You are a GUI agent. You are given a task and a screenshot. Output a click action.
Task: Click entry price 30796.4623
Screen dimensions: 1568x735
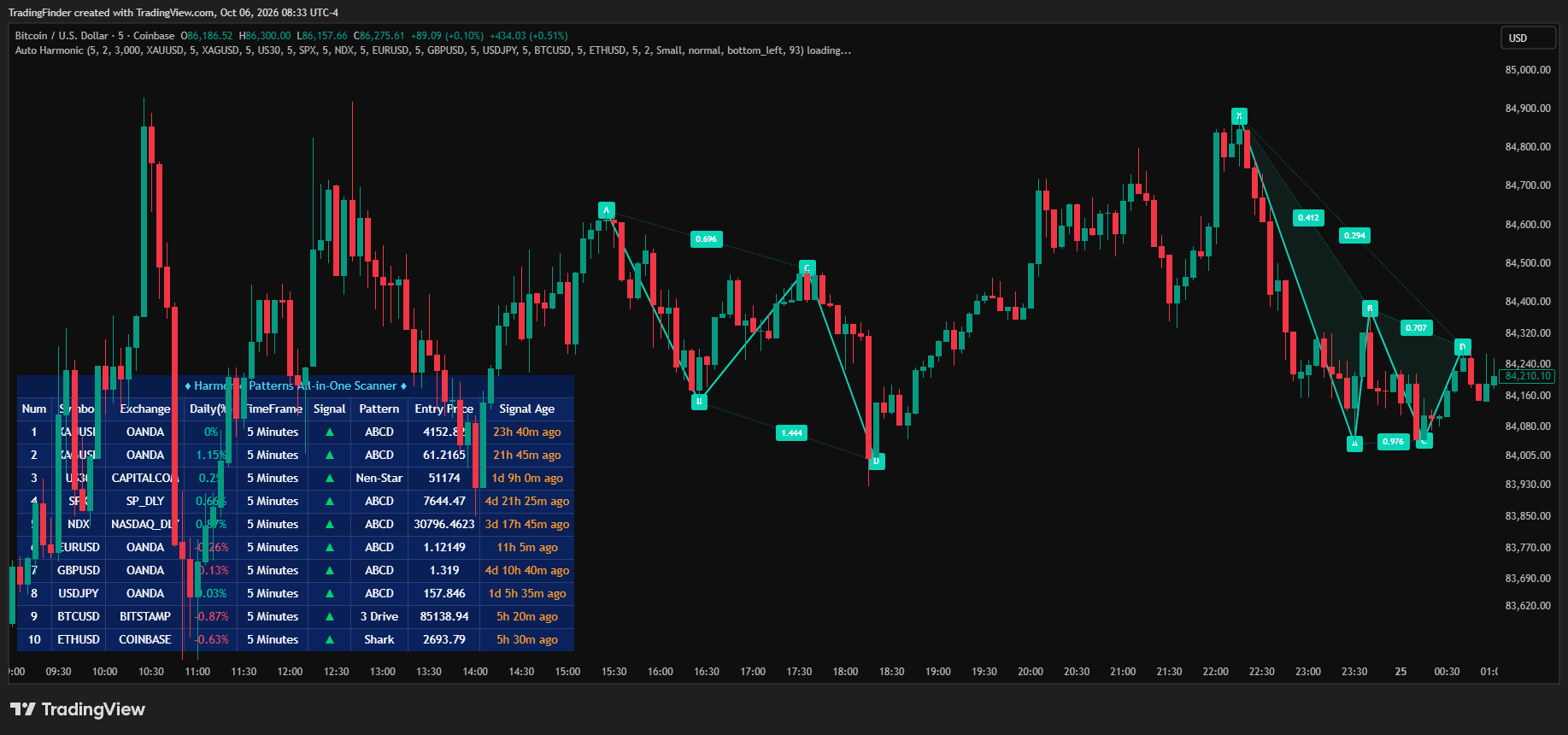(444, 525)
